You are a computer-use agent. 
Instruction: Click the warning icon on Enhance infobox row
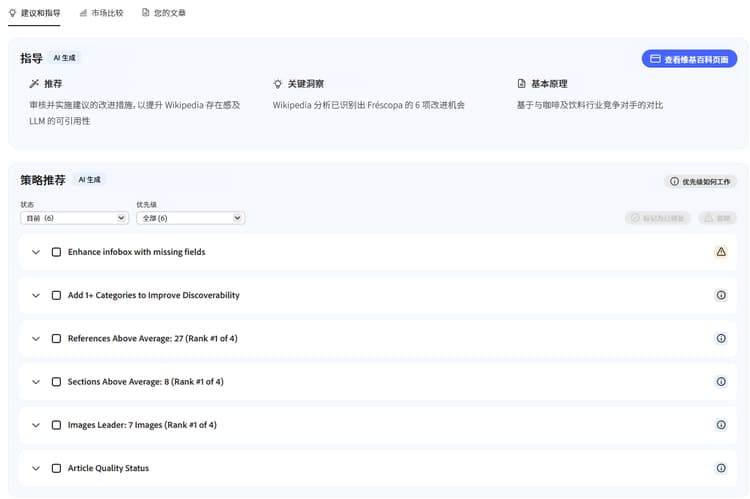[x=721, y=252]
